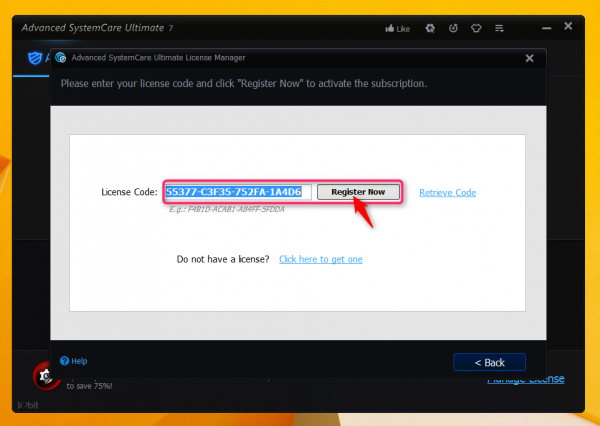Click into the License Code input field

238,192
